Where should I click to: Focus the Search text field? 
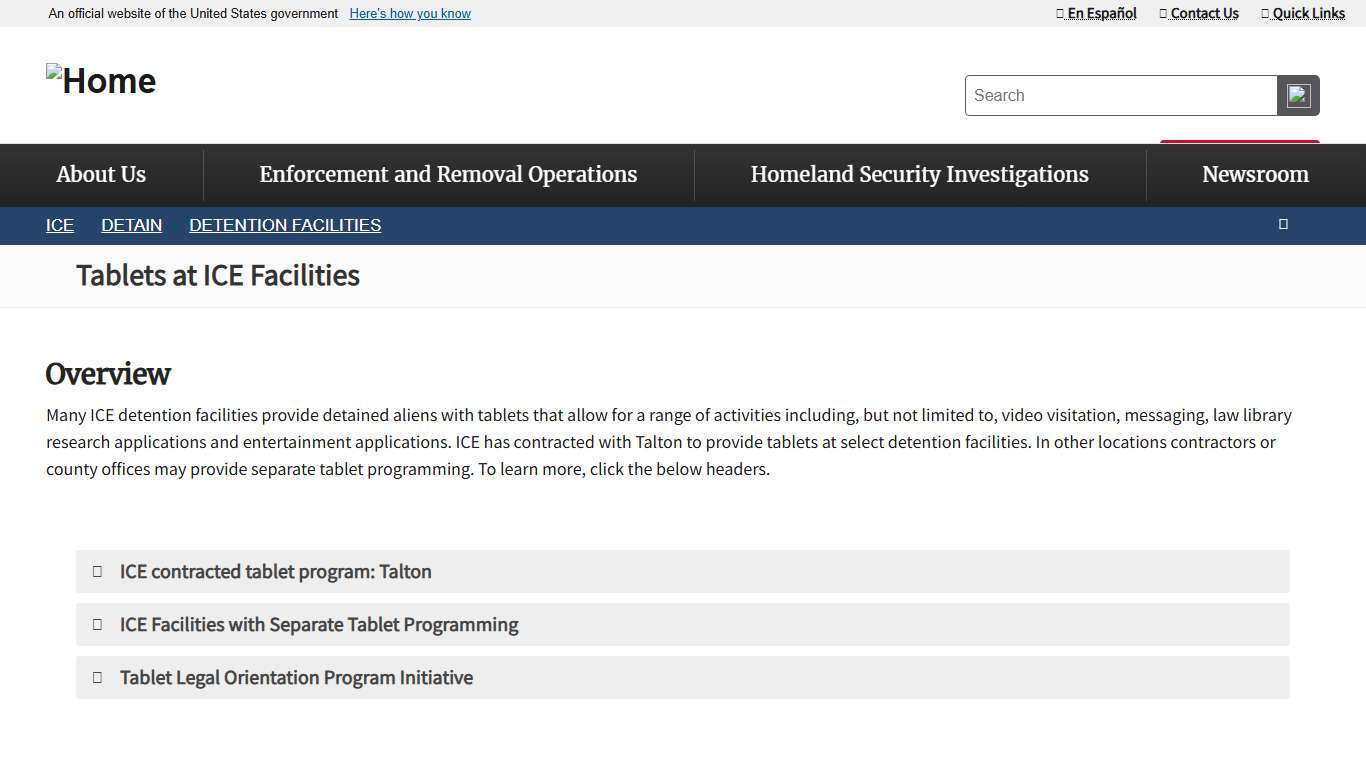pyautogui.click(x=1120, y=96)
